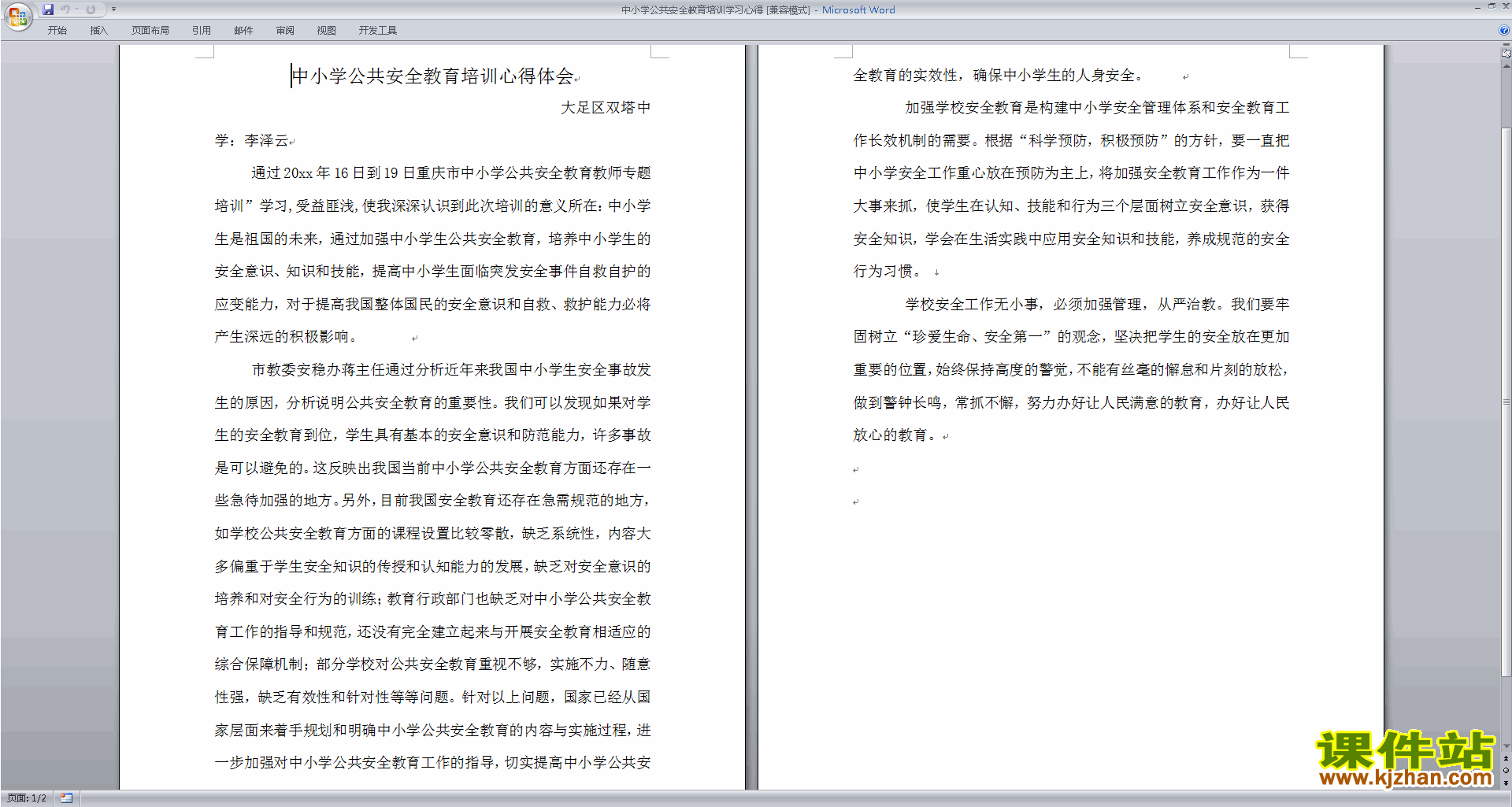Screen dimensions: 1512x807
Task: Switch to the 引用 tab
Action: click(x=202, y=31)
